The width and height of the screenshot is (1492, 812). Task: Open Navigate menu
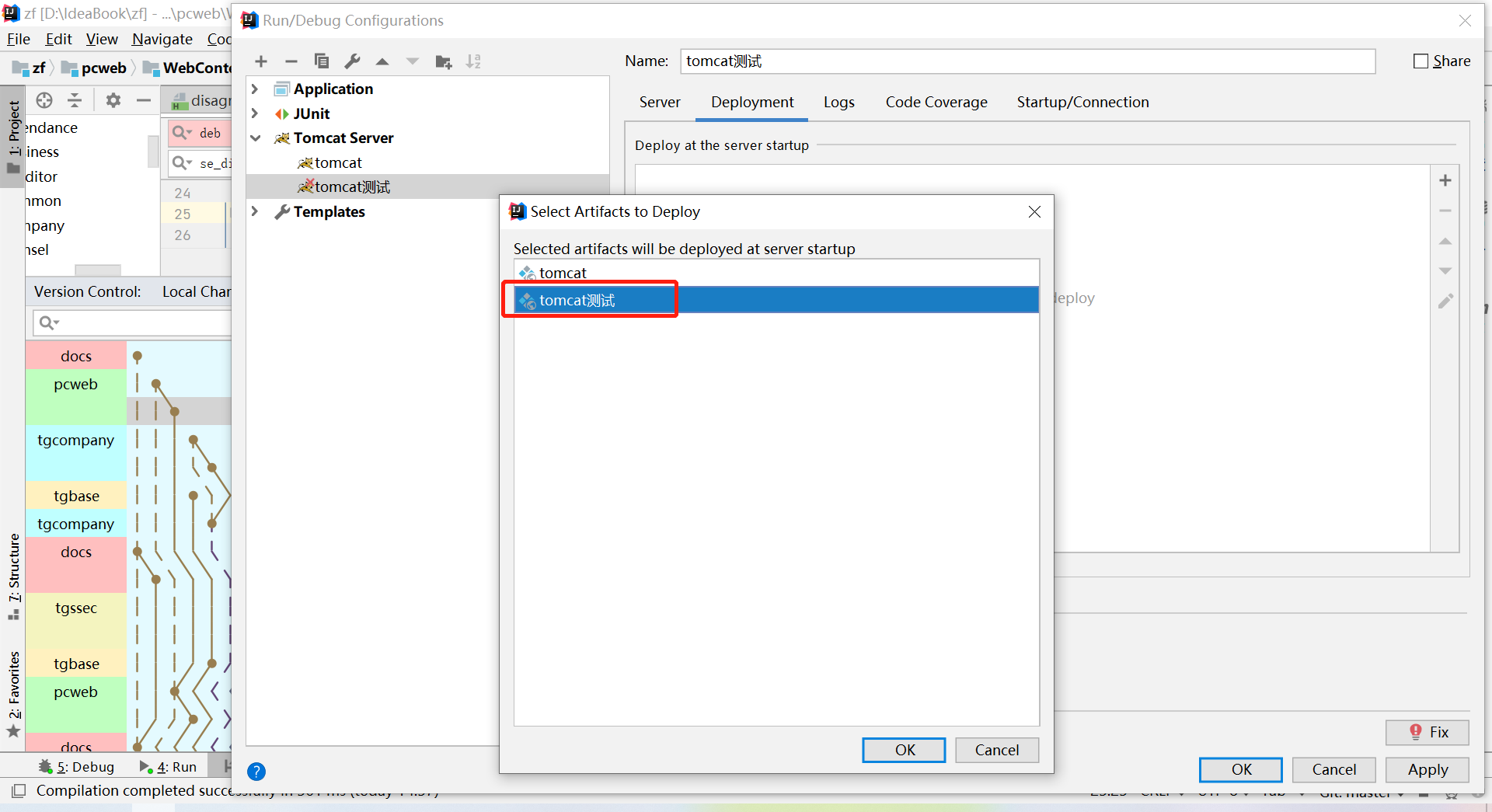[x=162, y=39]
